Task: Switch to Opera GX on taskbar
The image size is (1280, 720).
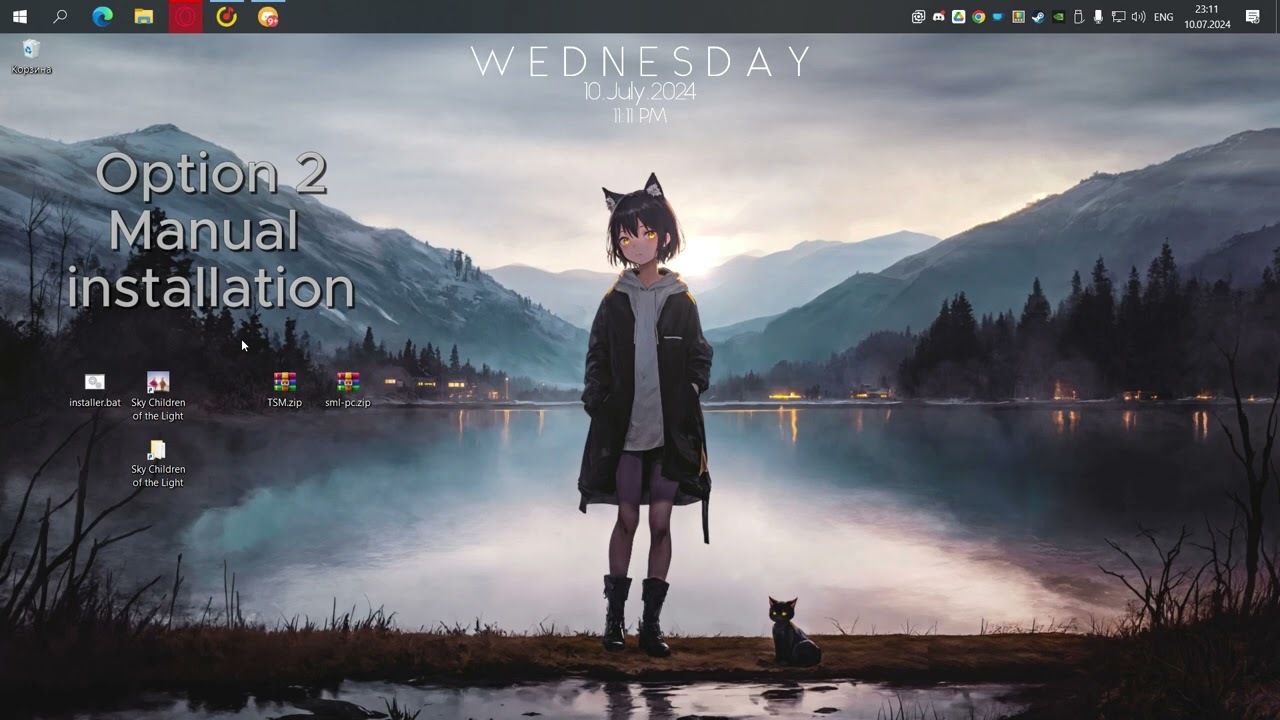Action: 185,17
